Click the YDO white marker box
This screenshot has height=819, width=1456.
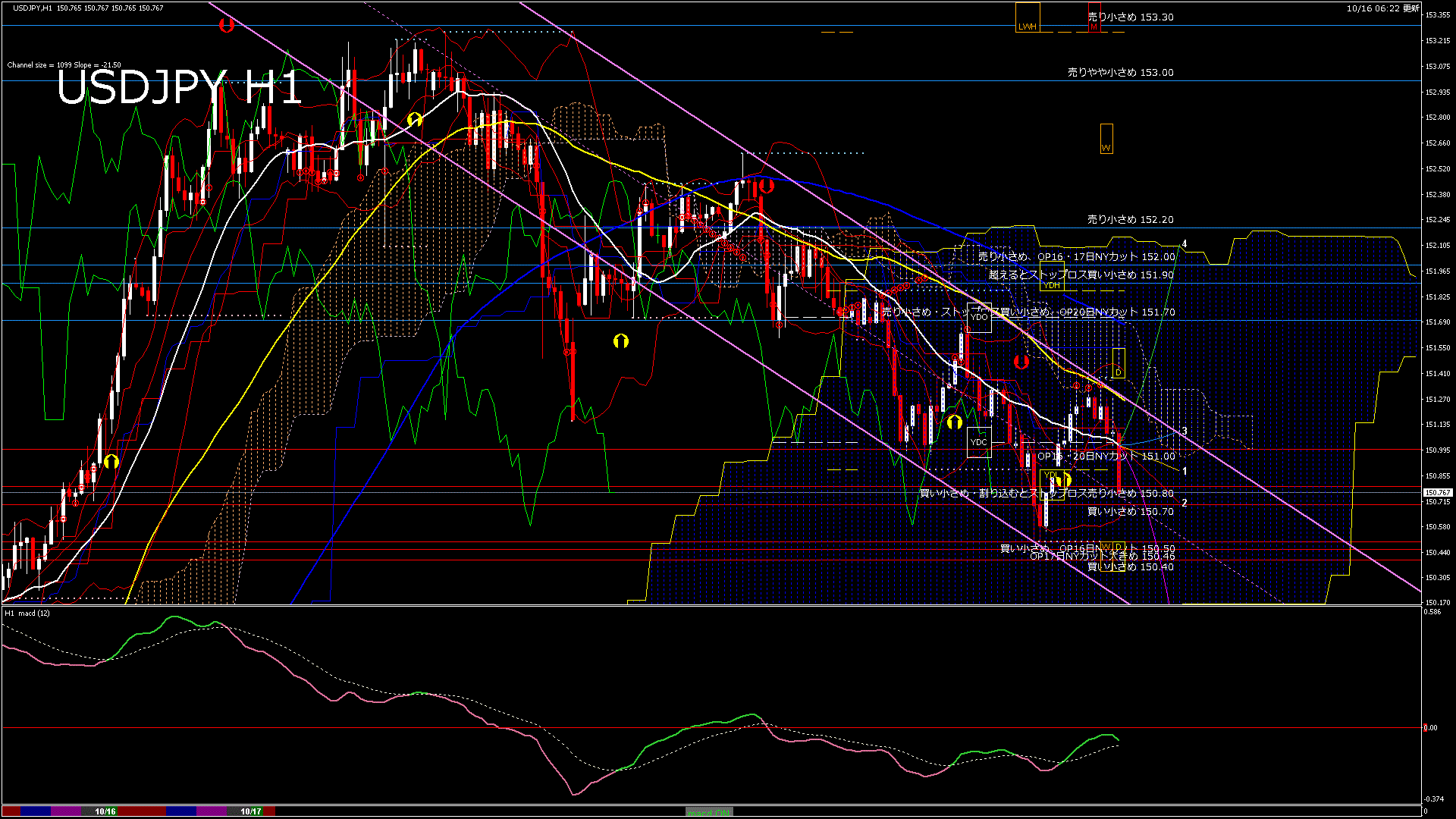(x=979, y=317)
